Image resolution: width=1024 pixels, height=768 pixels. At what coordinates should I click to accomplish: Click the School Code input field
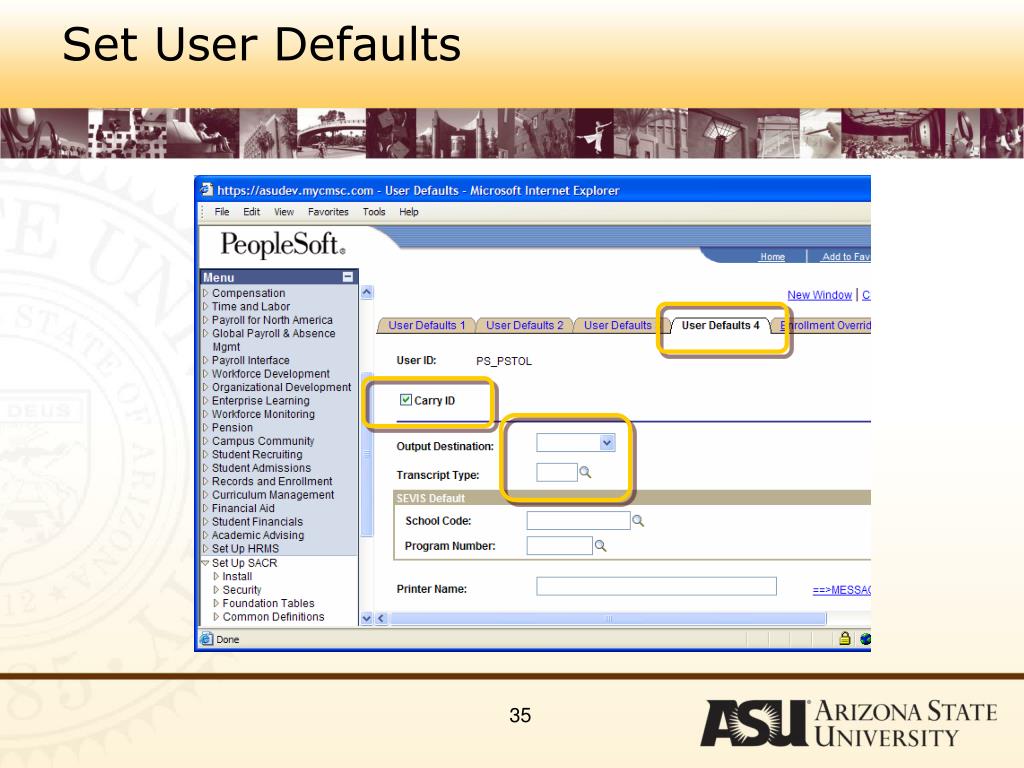(578, 520)
